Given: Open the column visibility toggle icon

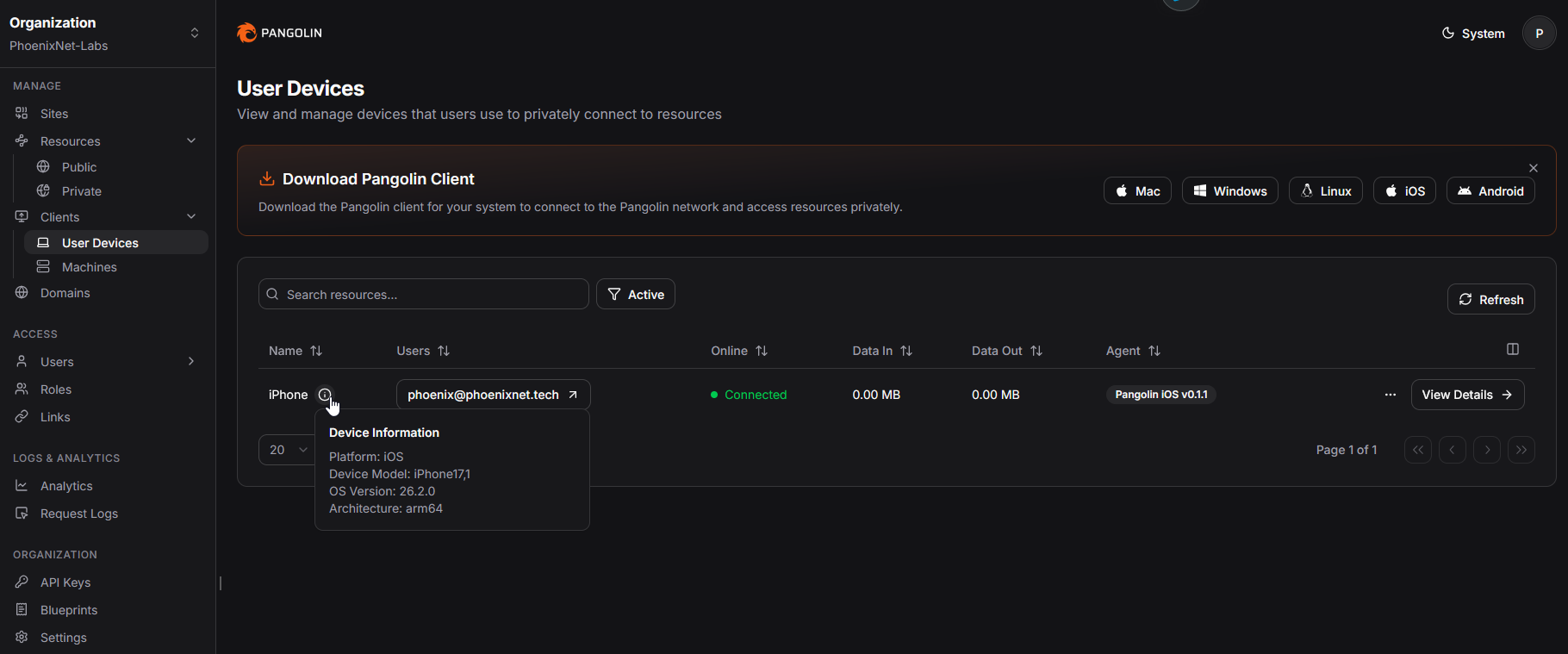Looking at the screenshot, I should pos(1512,349).
